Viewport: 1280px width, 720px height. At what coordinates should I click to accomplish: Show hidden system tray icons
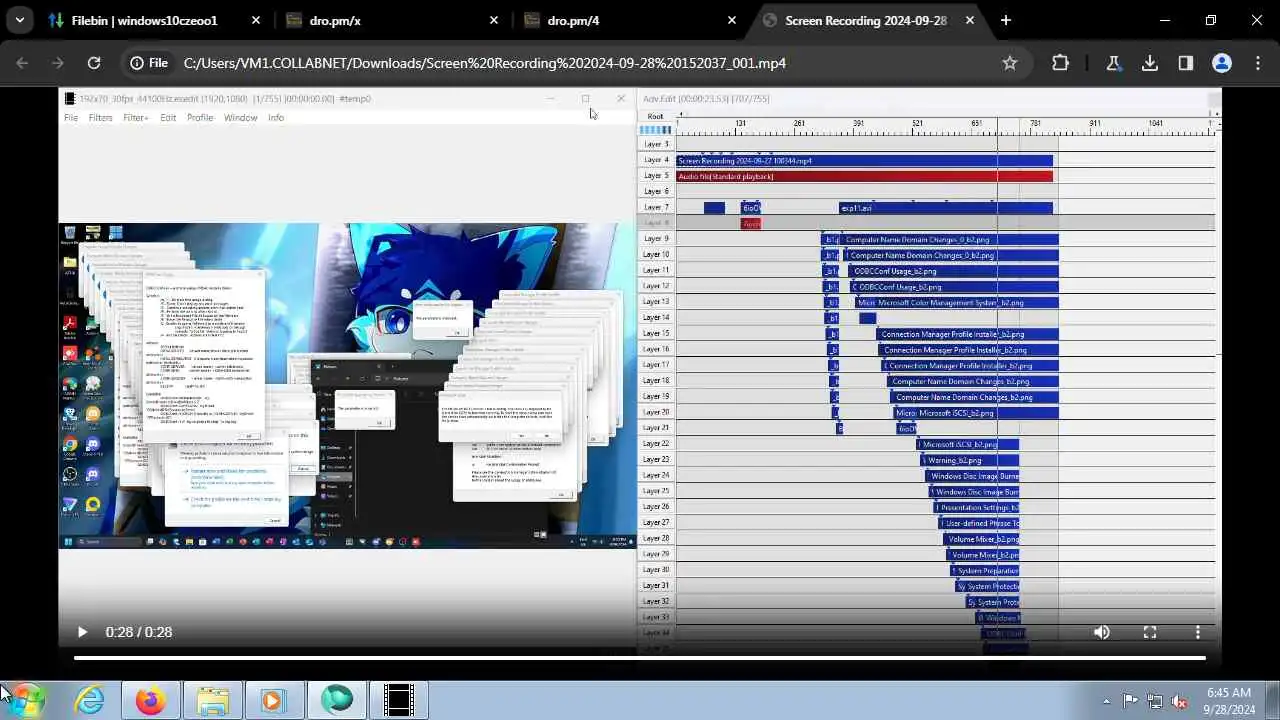coord(1106,701)
